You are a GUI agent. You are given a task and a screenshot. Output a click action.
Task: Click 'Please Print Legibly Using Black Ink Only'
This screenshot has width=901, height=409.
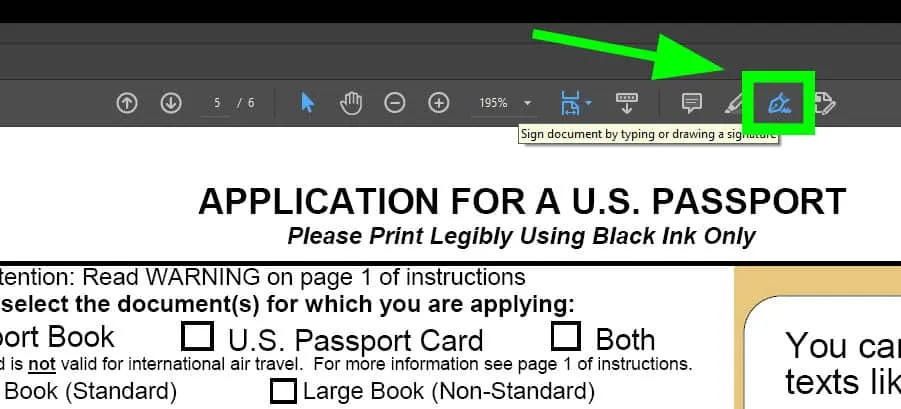[521, 236]
